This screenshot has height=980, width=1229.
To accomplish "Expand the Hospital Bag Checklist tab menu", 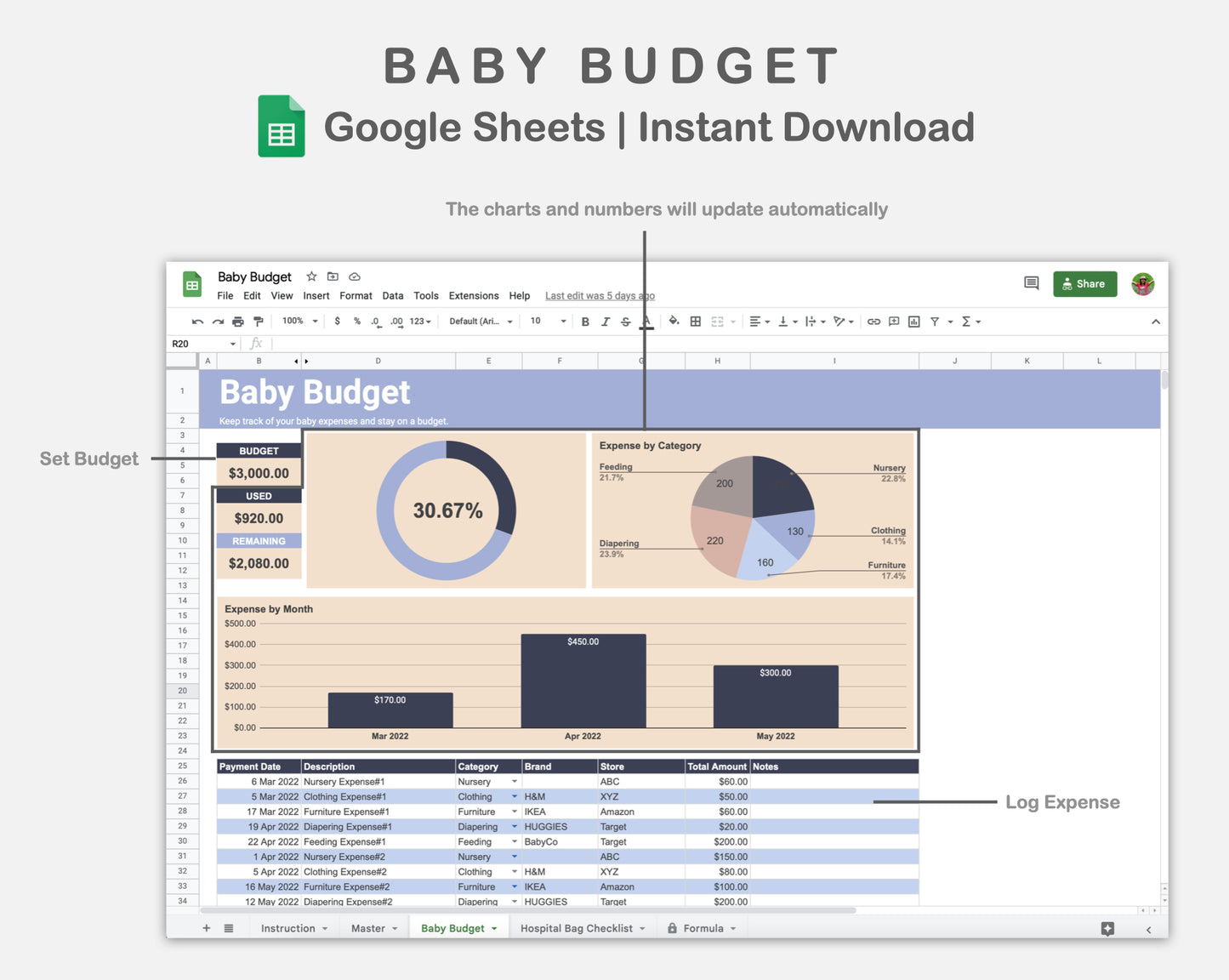I will [643, 928].
